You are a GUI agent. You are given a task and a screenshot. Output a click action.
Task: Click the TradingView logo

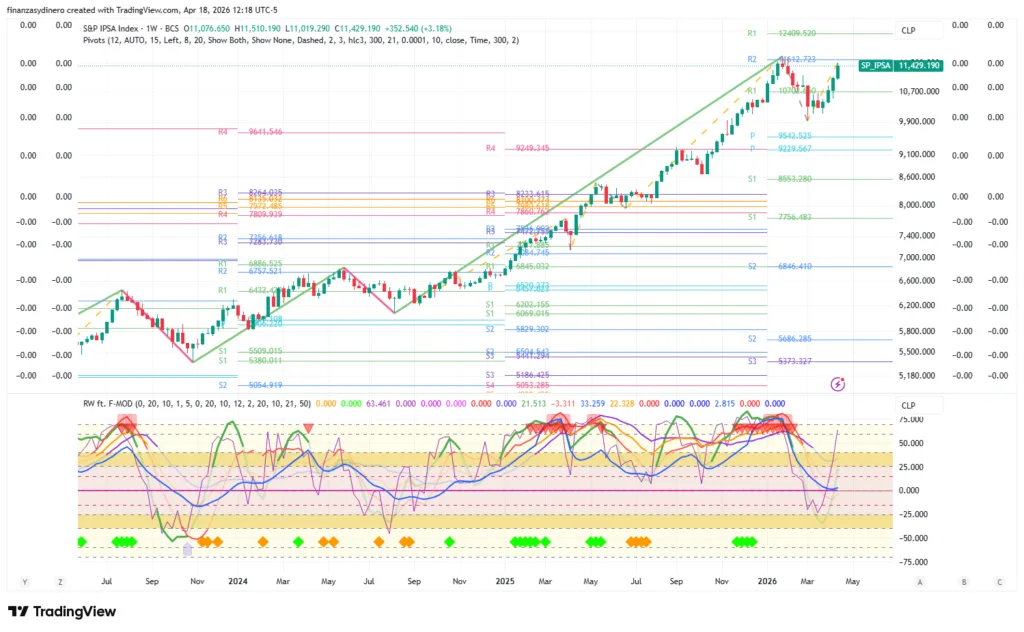[62, 611]
